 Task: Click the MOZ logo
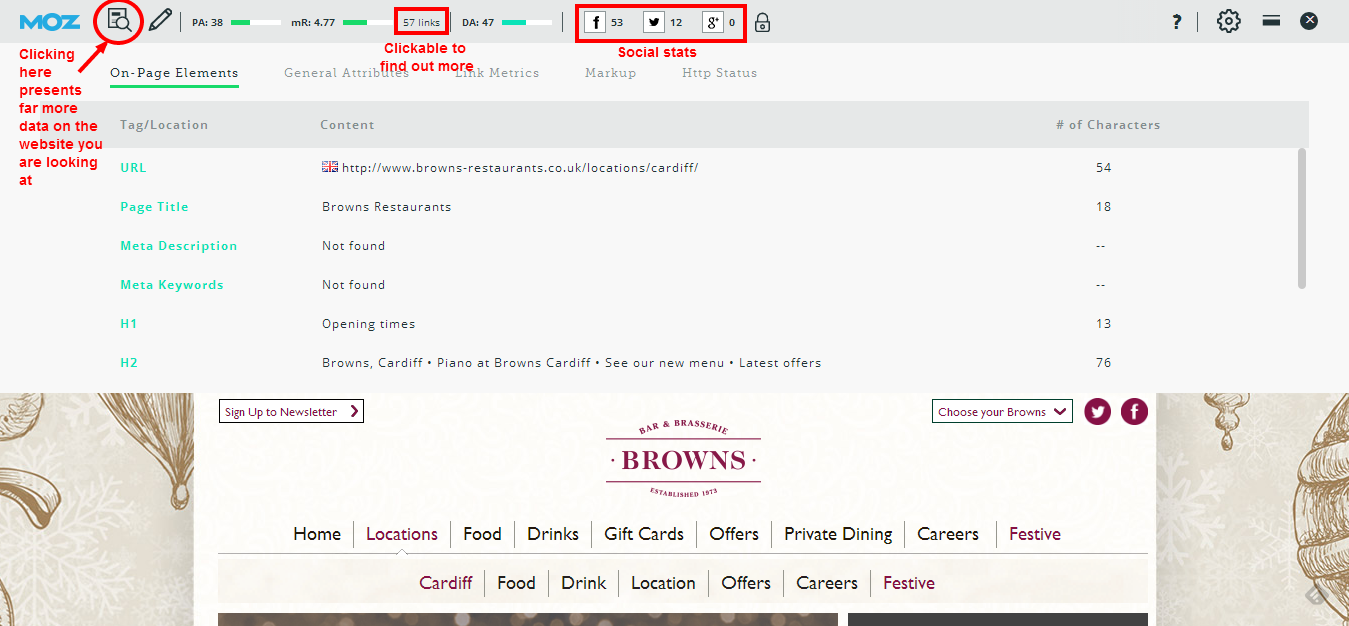tap(50, 22)
